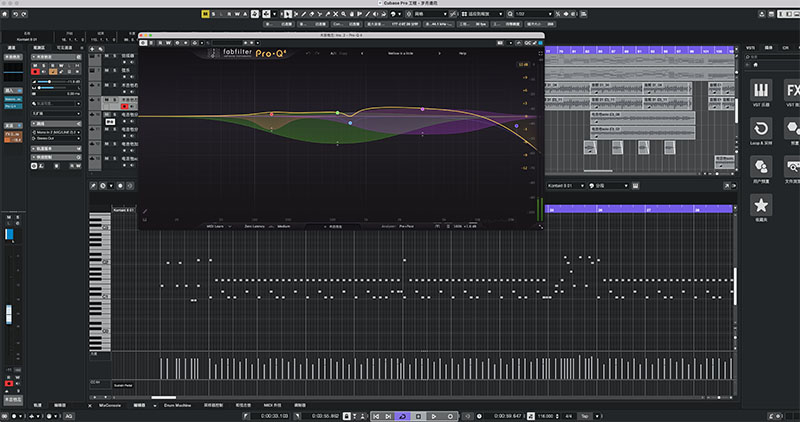Open the MIDI input routing dropdown in Inspector
This screenshot has width=800, height=422.
tap(57, 132)
